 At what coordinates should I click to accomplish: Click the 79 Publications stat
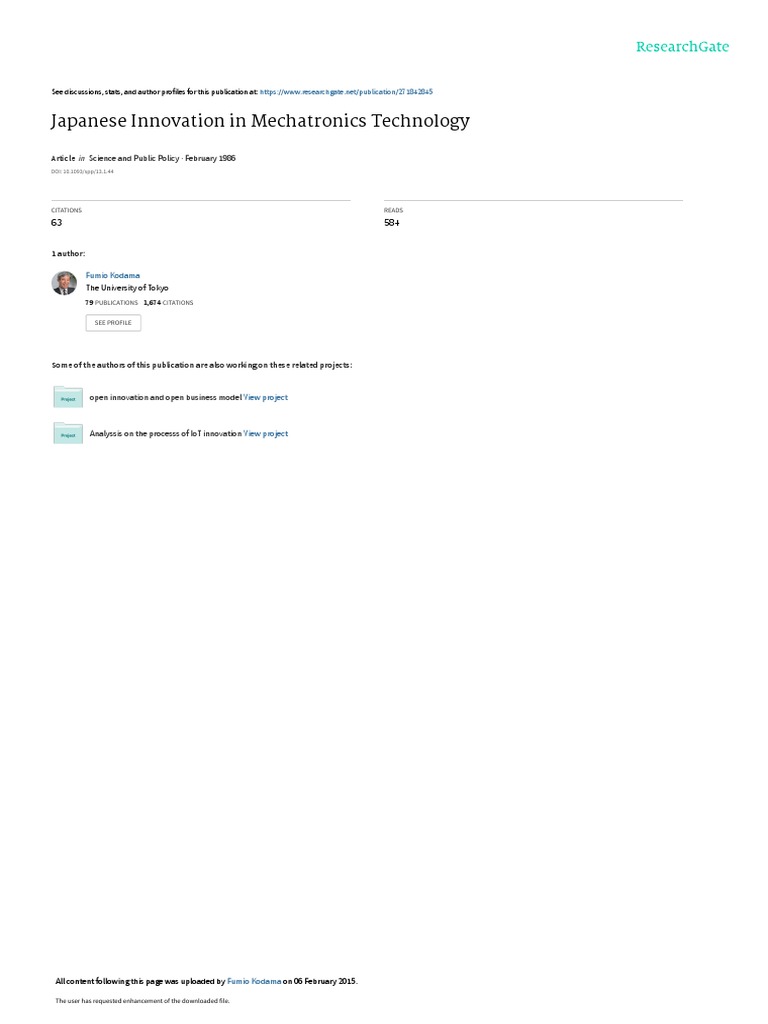click(x=112, y=303)
